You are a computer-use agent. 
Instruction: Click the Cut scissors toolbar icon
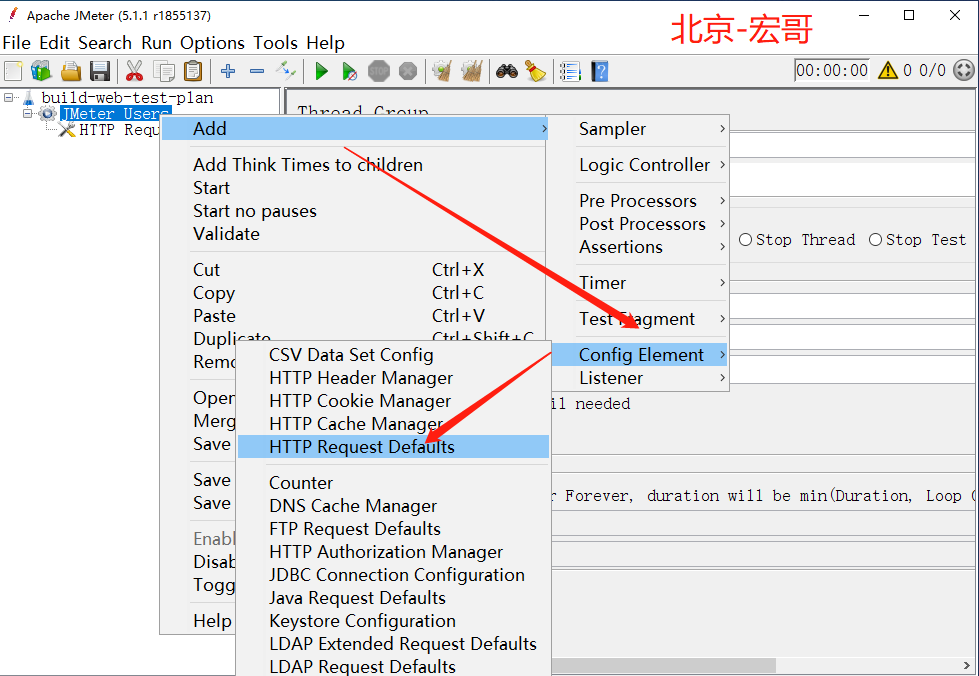click(134, 71)
